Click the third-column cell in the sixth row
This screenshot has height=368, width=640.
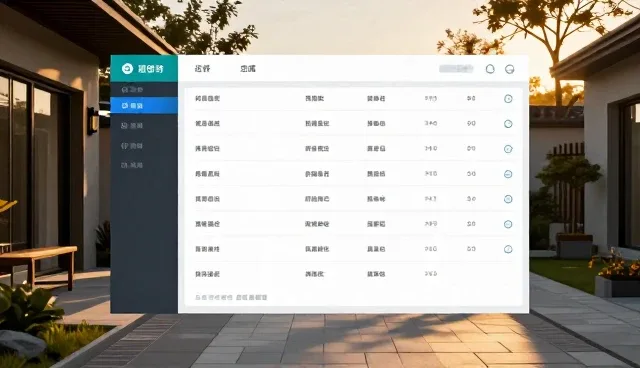point(376,224)
